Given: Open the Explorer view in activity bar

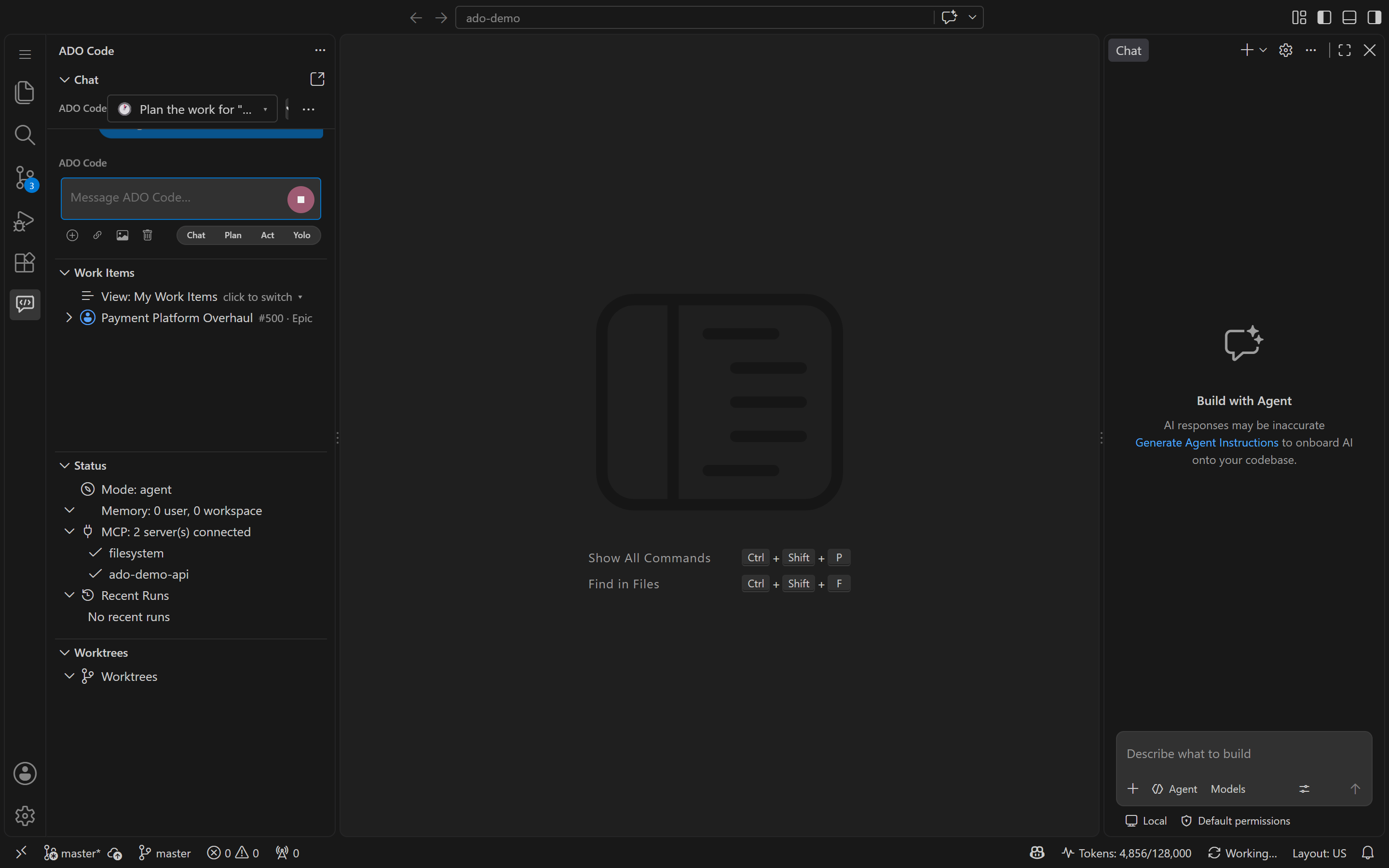Looking at the screenshot, I should pyautogui.click(x=25, y=93).
